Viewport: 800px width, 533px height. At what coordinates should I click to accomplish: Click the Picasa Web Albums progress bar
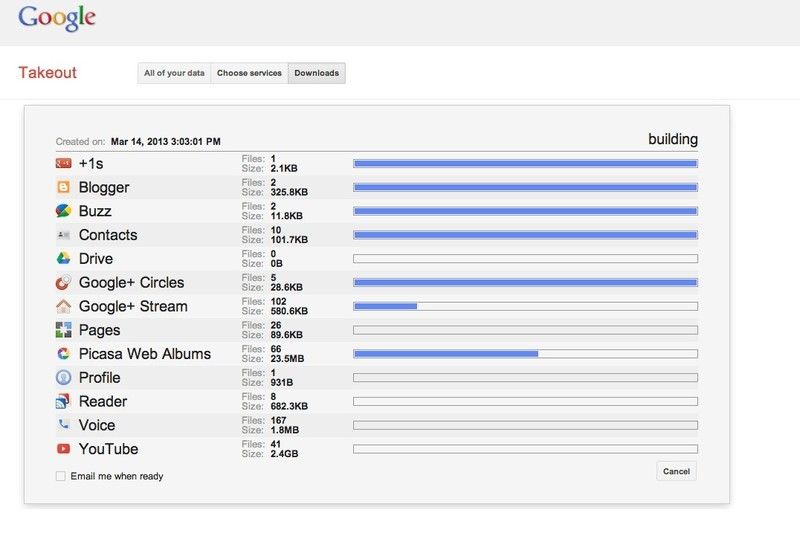click(x=525, y=354)
